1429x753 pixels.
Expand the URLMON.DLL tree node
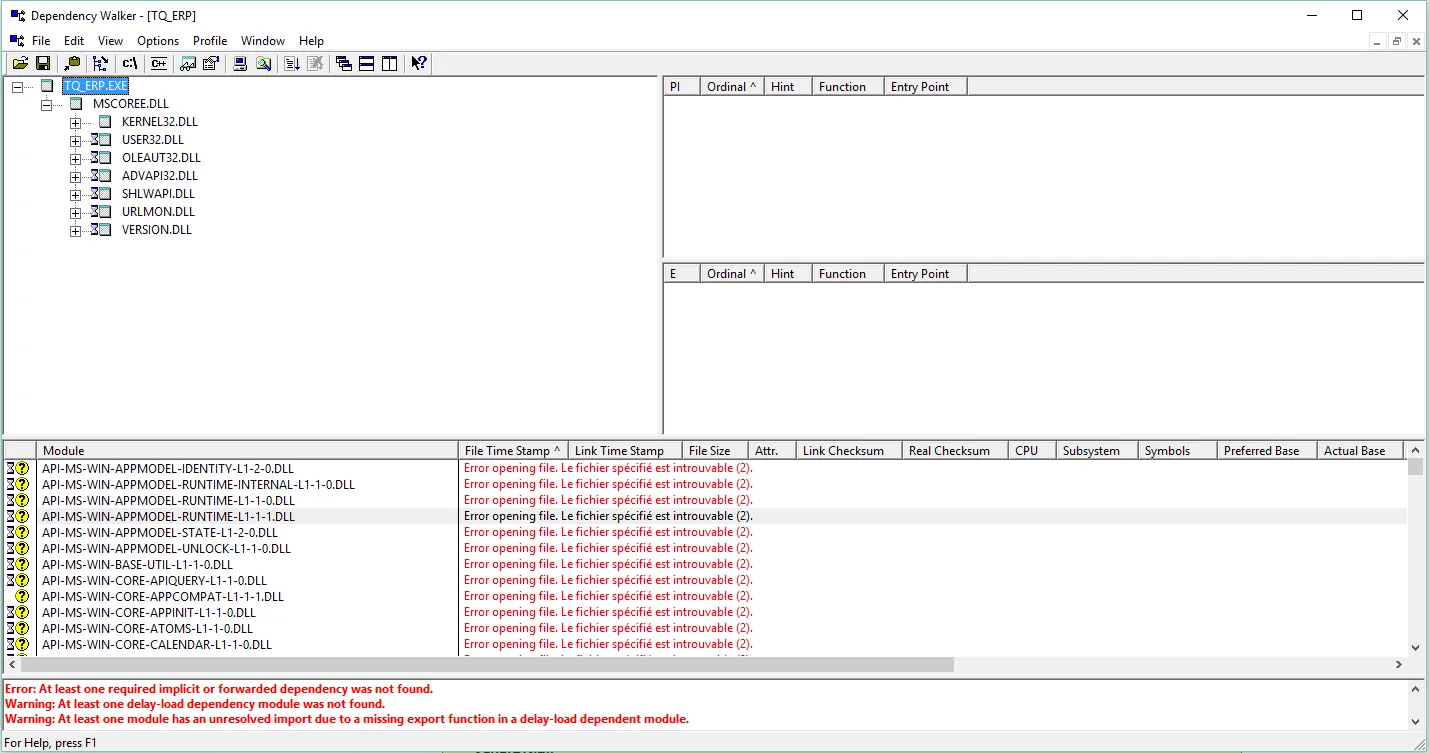[x=75, y=213]
